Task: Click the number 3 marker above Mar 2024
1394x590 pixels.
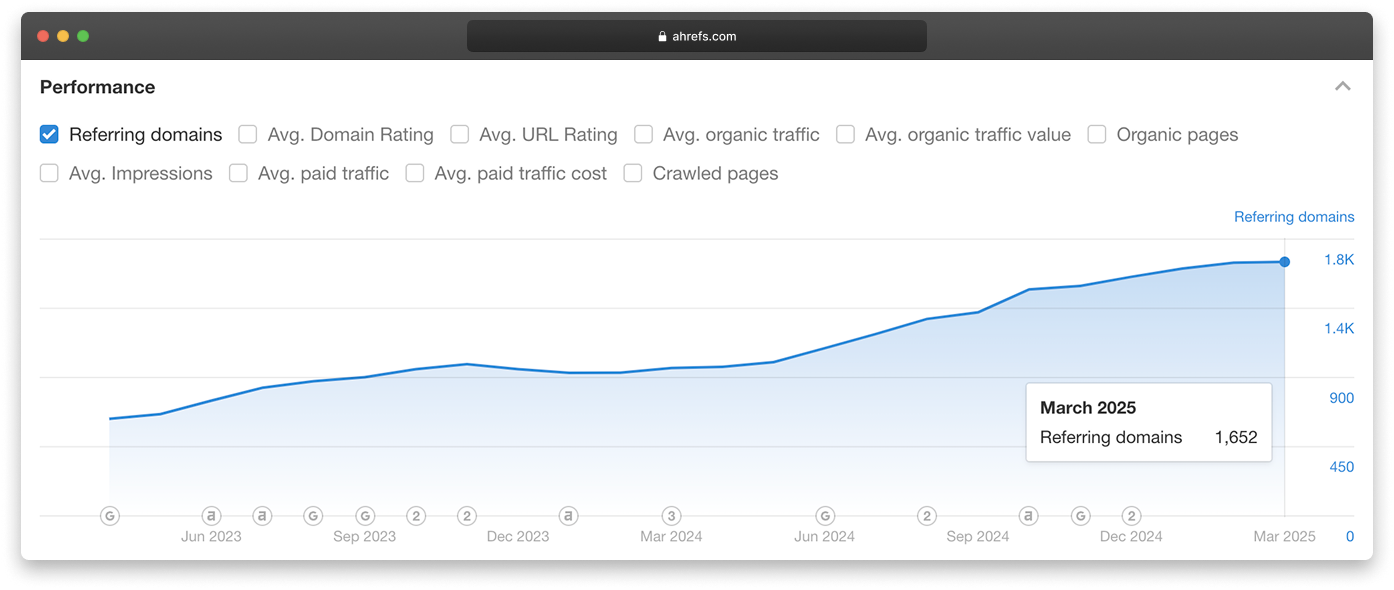Action: pos(671,516)
